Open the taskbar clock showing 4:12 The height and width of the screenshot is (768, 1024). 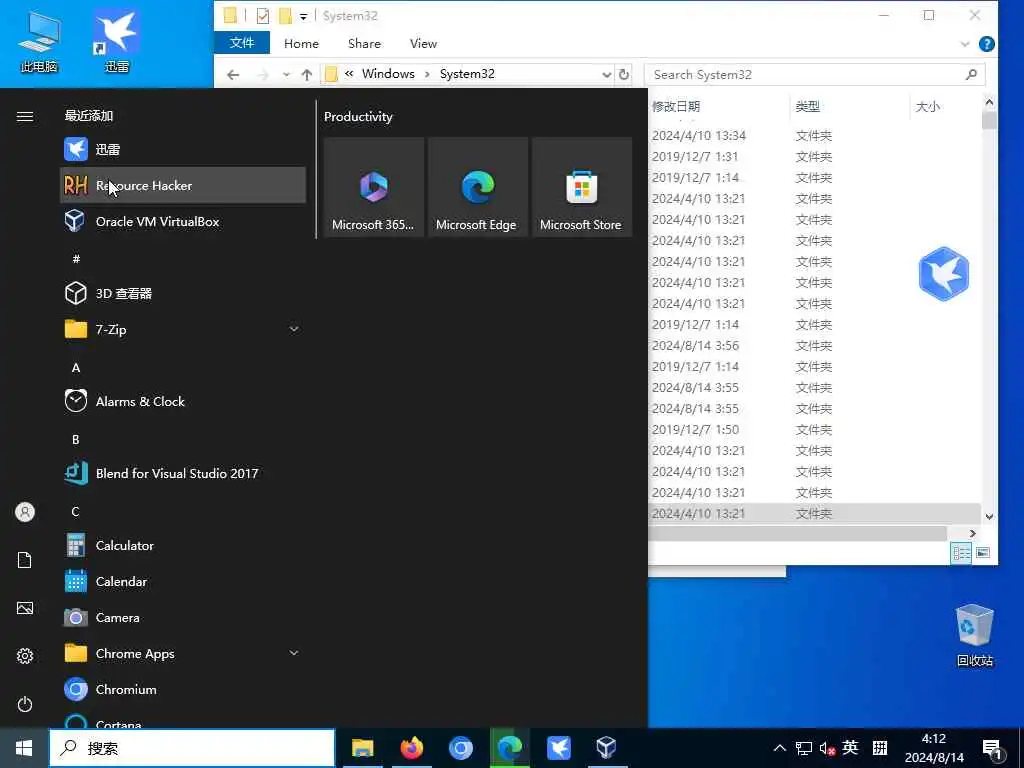934,748
